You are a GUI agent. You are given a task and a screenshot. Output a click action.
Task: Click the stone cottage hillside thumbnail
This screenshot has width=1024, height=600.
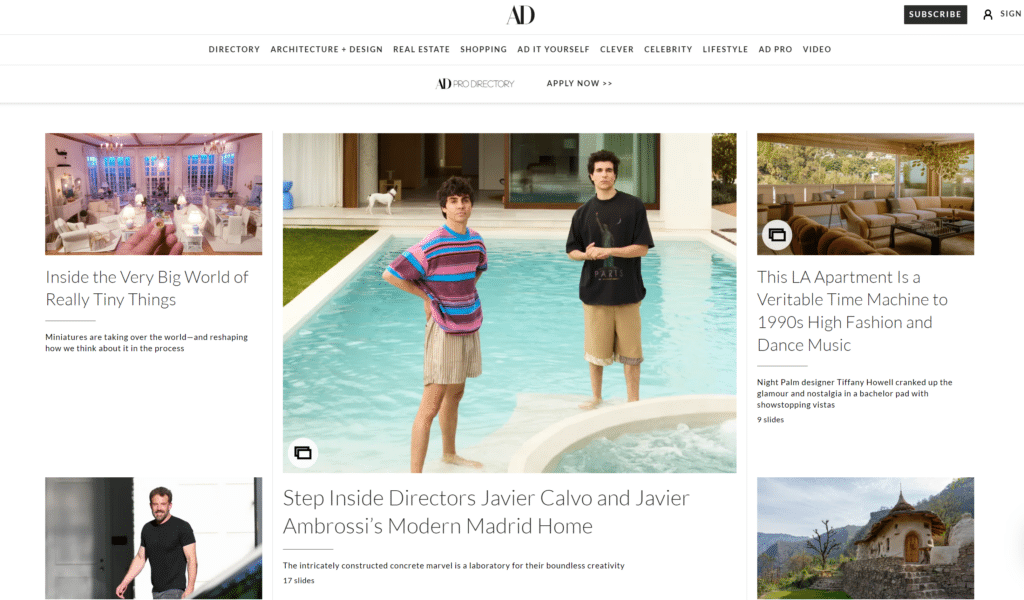coord(865,538)
